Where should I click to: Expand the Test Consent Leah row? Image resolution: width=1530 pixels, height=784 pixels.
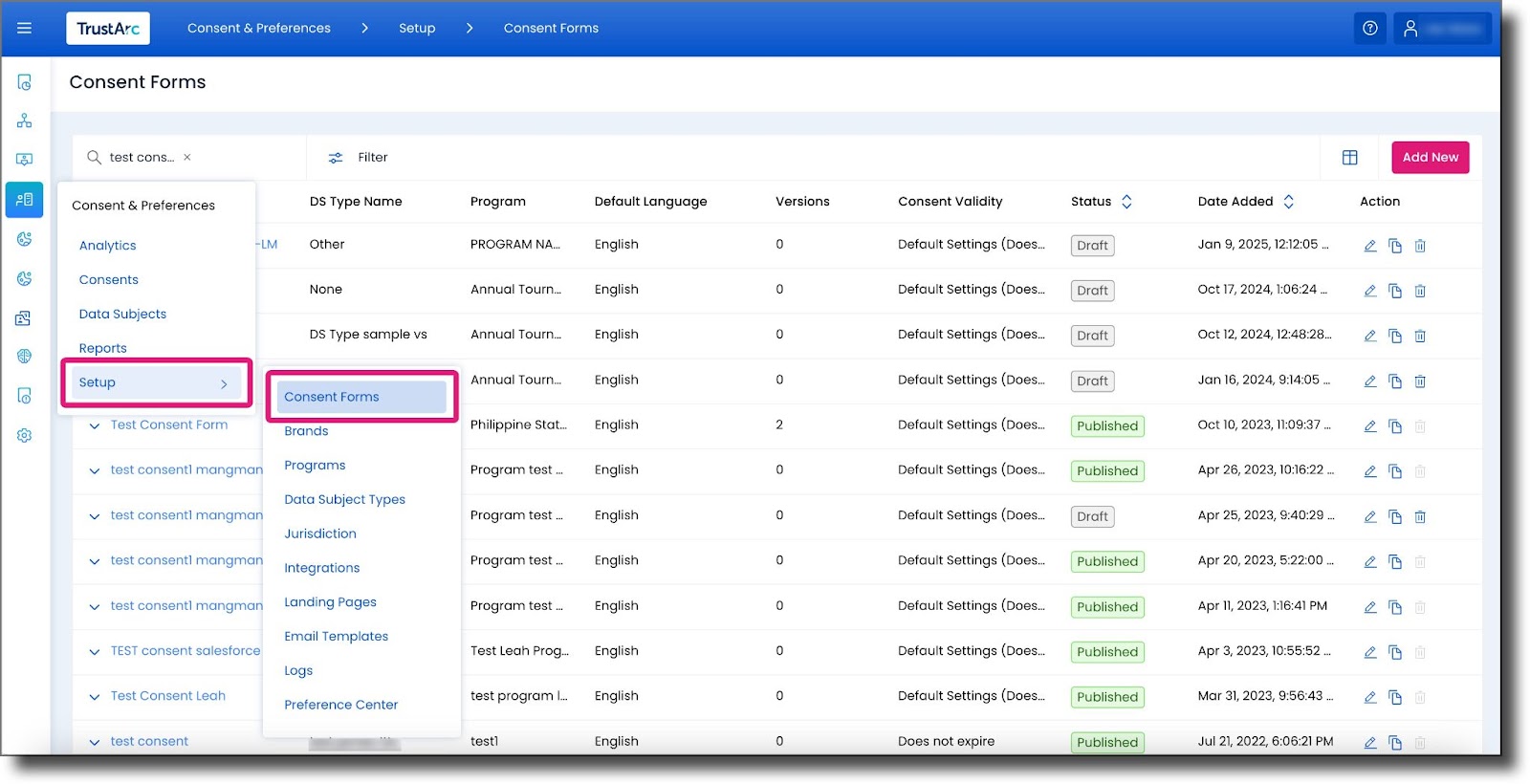click(95, 697)
